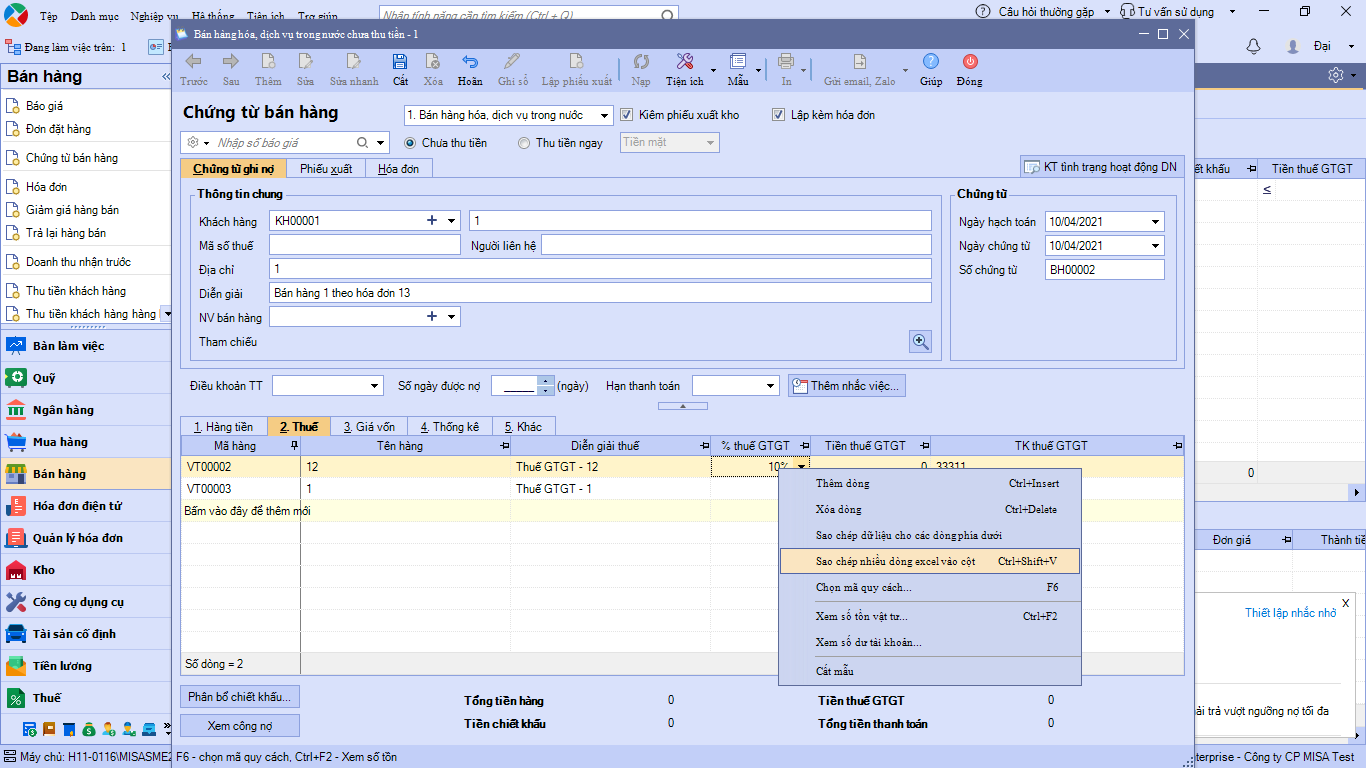
Task: Switch to the 3. Giá vốn tab
Action: point(369,427)
